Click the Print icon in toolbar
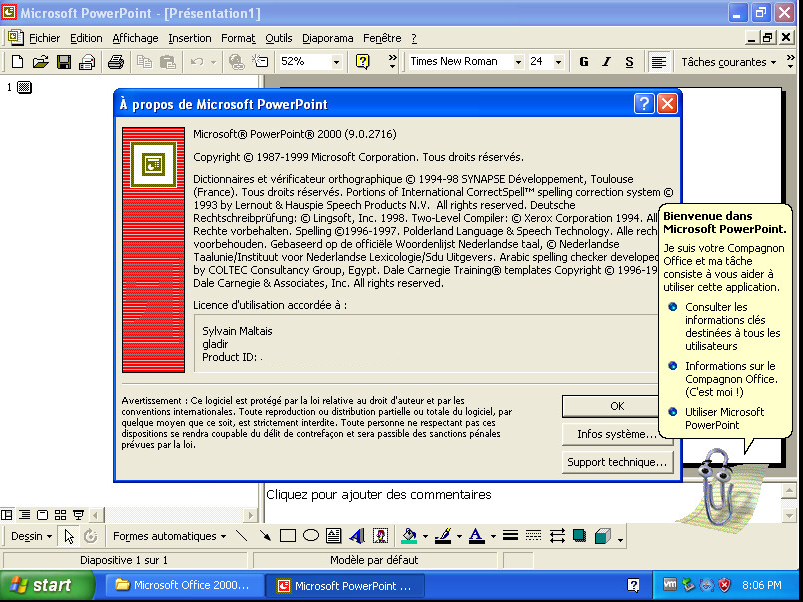 [115, 62]
